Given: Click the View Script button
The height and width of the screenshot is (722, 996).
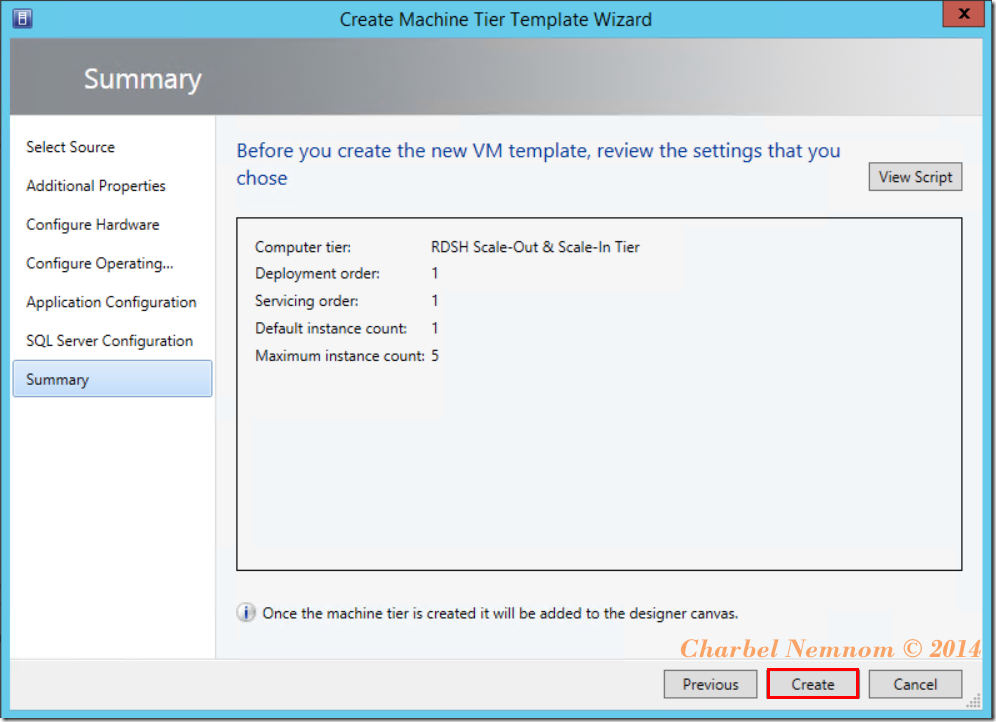Looking at the screenshot, I should (x=915, y=177).
